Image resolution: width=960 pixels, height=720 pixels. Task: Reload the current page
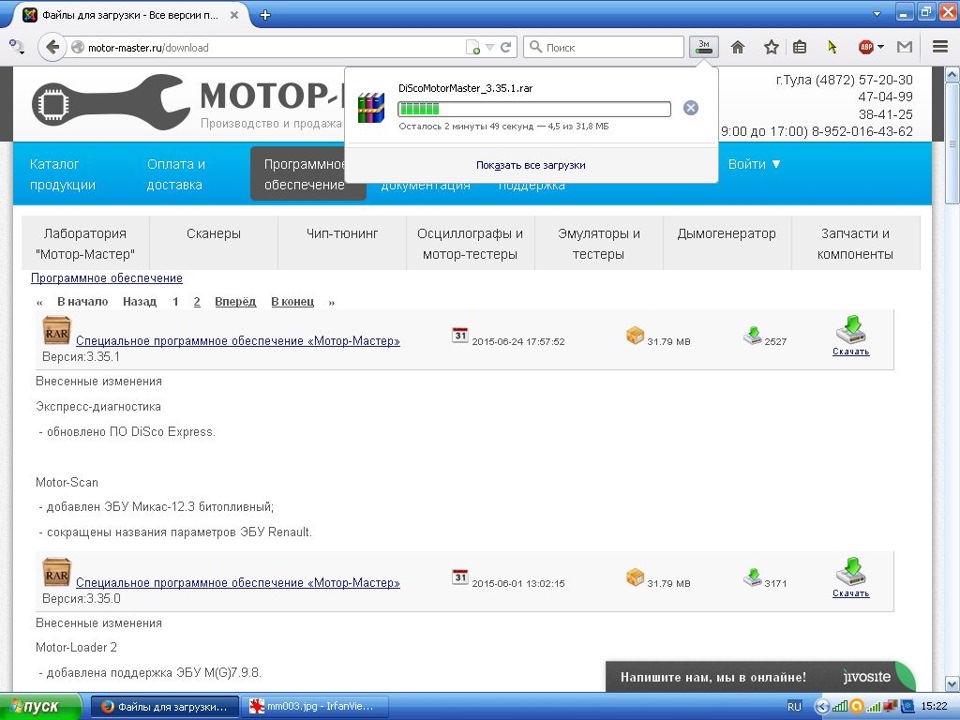(x=506, y=47)
